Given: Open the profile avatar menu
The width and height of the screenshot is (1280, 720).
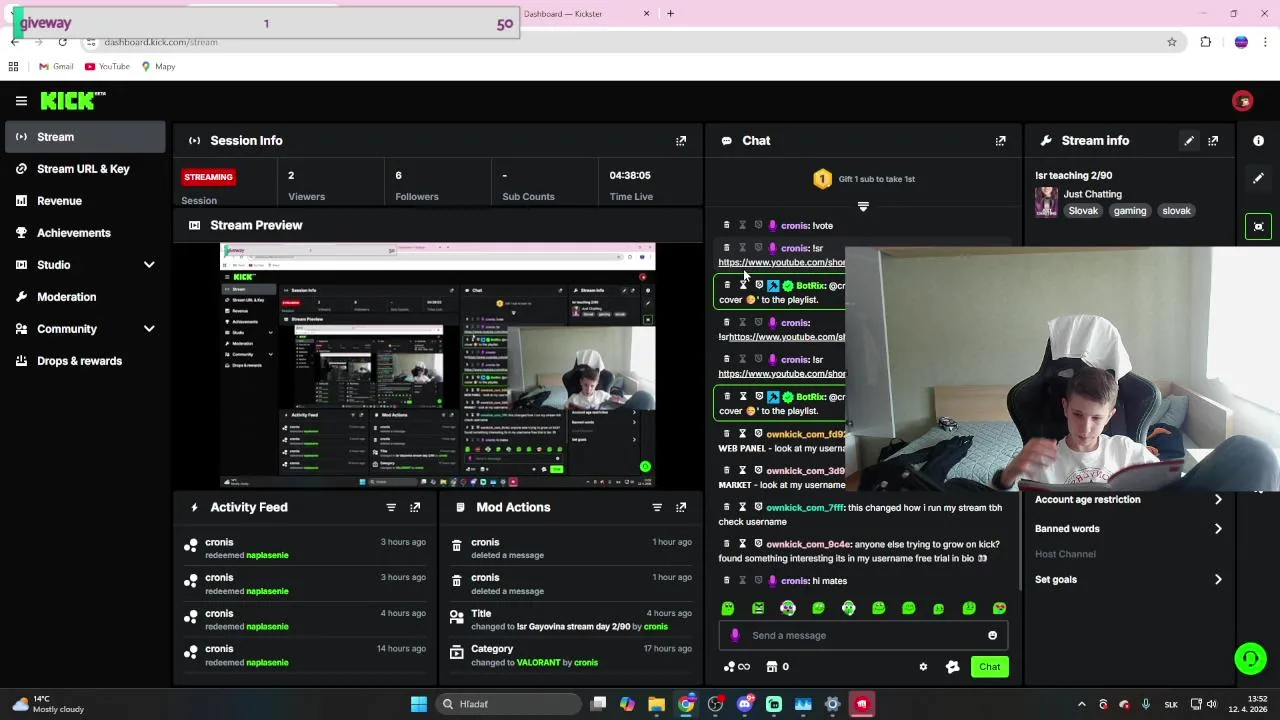Looking at the screenshot, I should pos(1242,101).
